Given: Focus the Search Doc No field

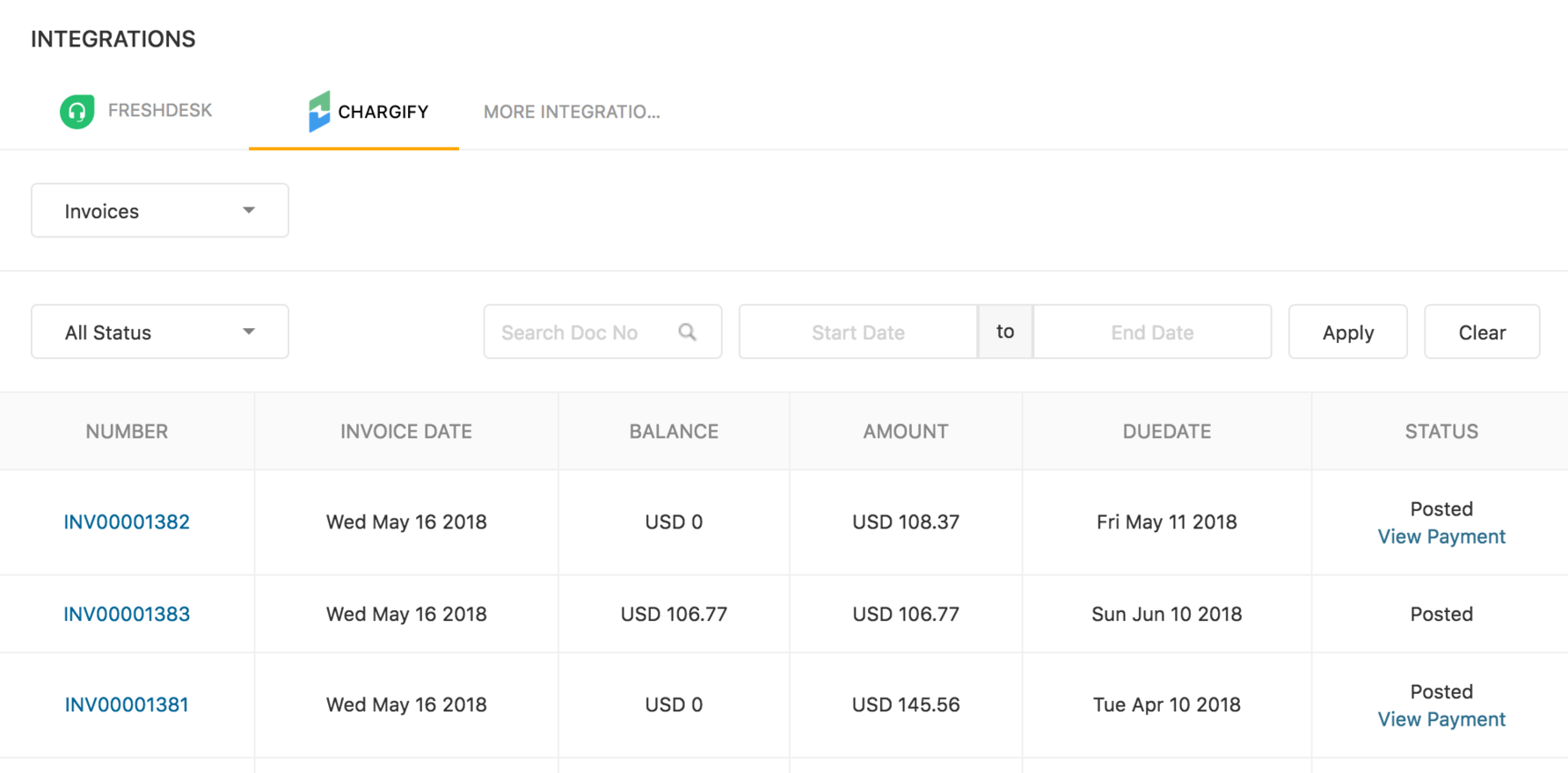Looking at the screenshot, I should click(x=582, y=332).
